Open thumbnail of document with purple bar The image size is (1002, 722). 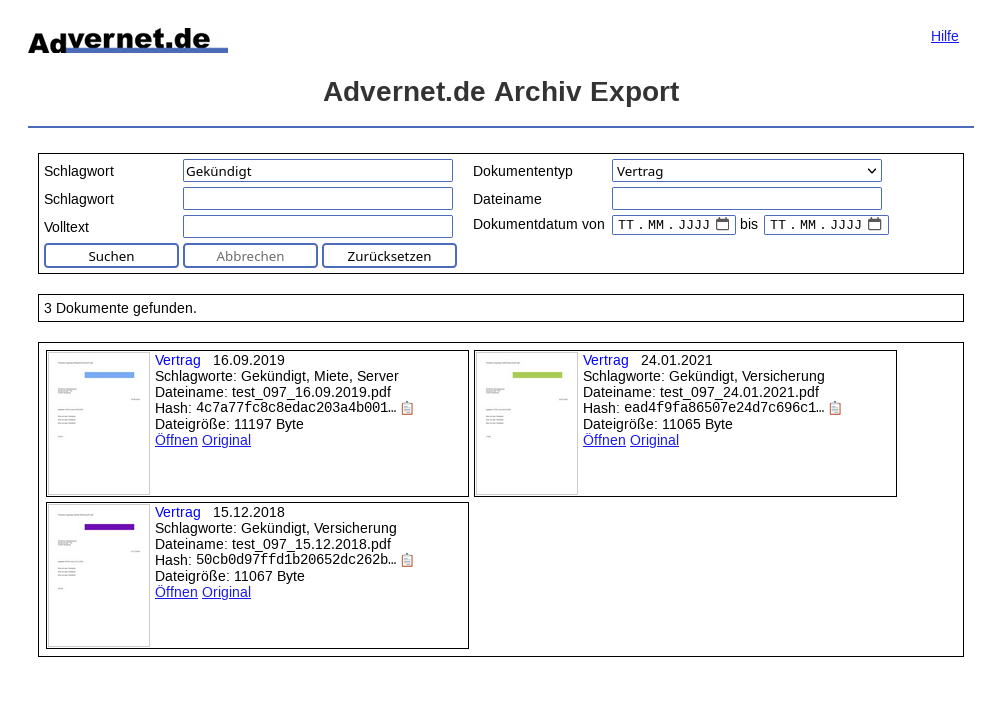[99, 575]
